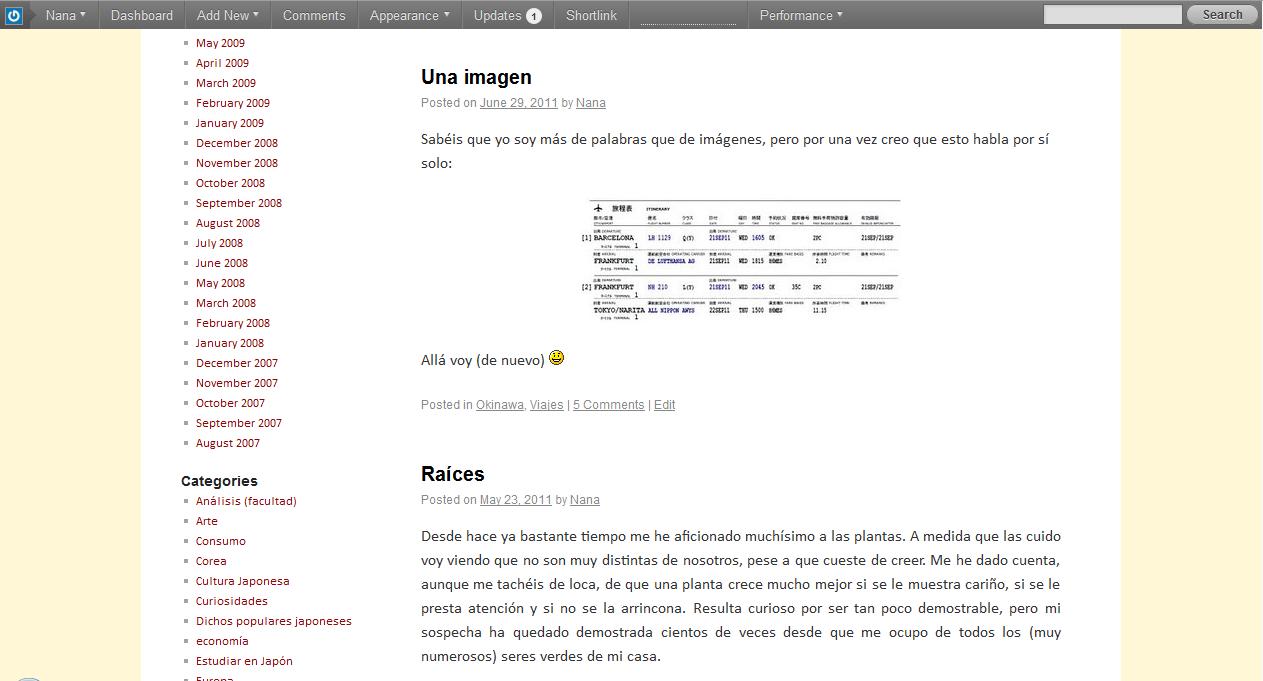The image size is (1263, 681).
Task: Open the Cultura Japonesa category
Action: point(243,581)
